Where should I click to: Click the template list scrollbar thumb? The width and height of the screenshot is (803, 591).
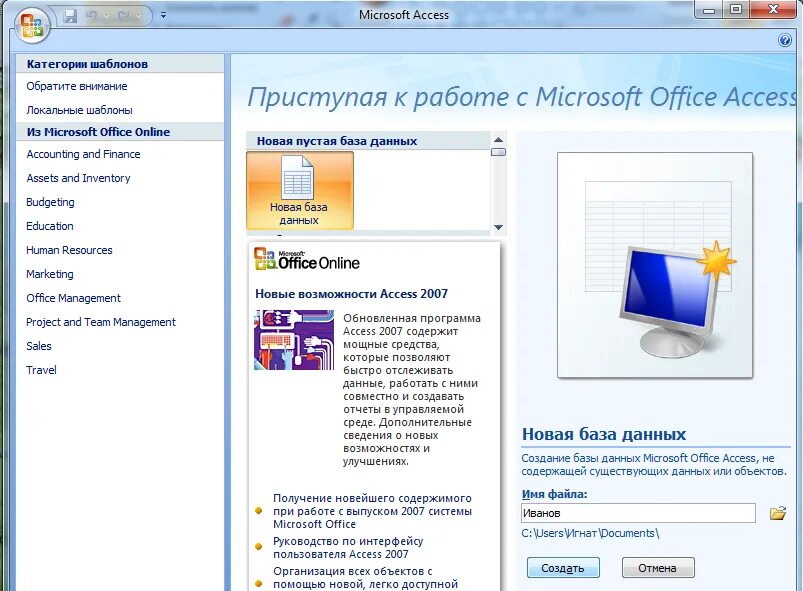(498, 152)
